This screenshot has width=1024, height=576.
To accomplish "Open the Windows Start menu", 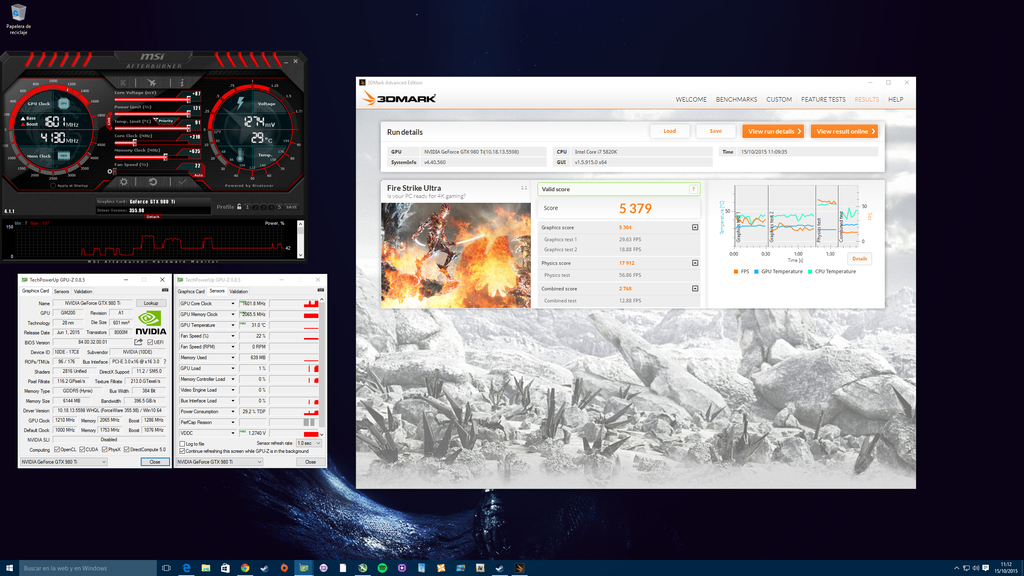I will click(9, 568).
